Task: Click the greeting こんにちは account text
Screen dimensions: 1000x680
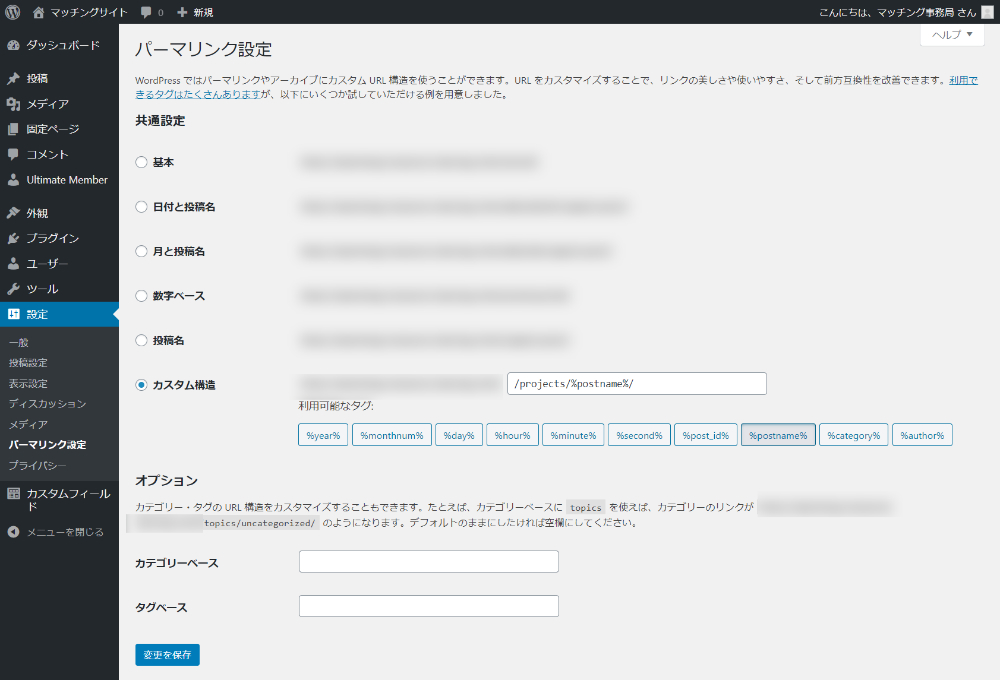Action: coord(897,12)
